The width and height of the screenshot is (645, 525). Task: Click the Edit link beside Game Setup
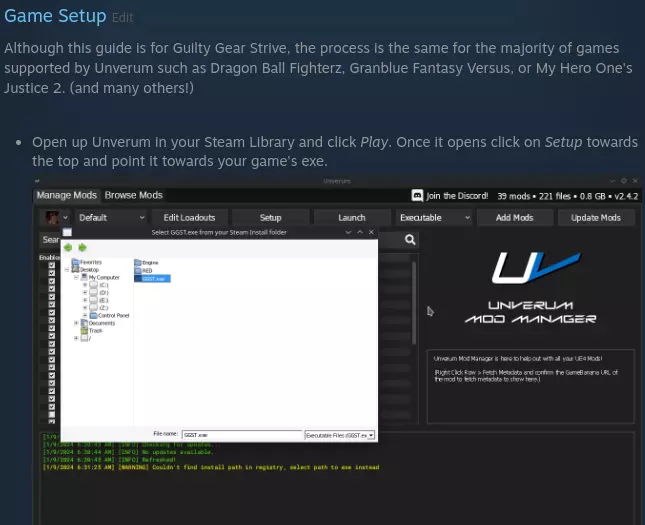pyautogui.click(x=123, y=18)
